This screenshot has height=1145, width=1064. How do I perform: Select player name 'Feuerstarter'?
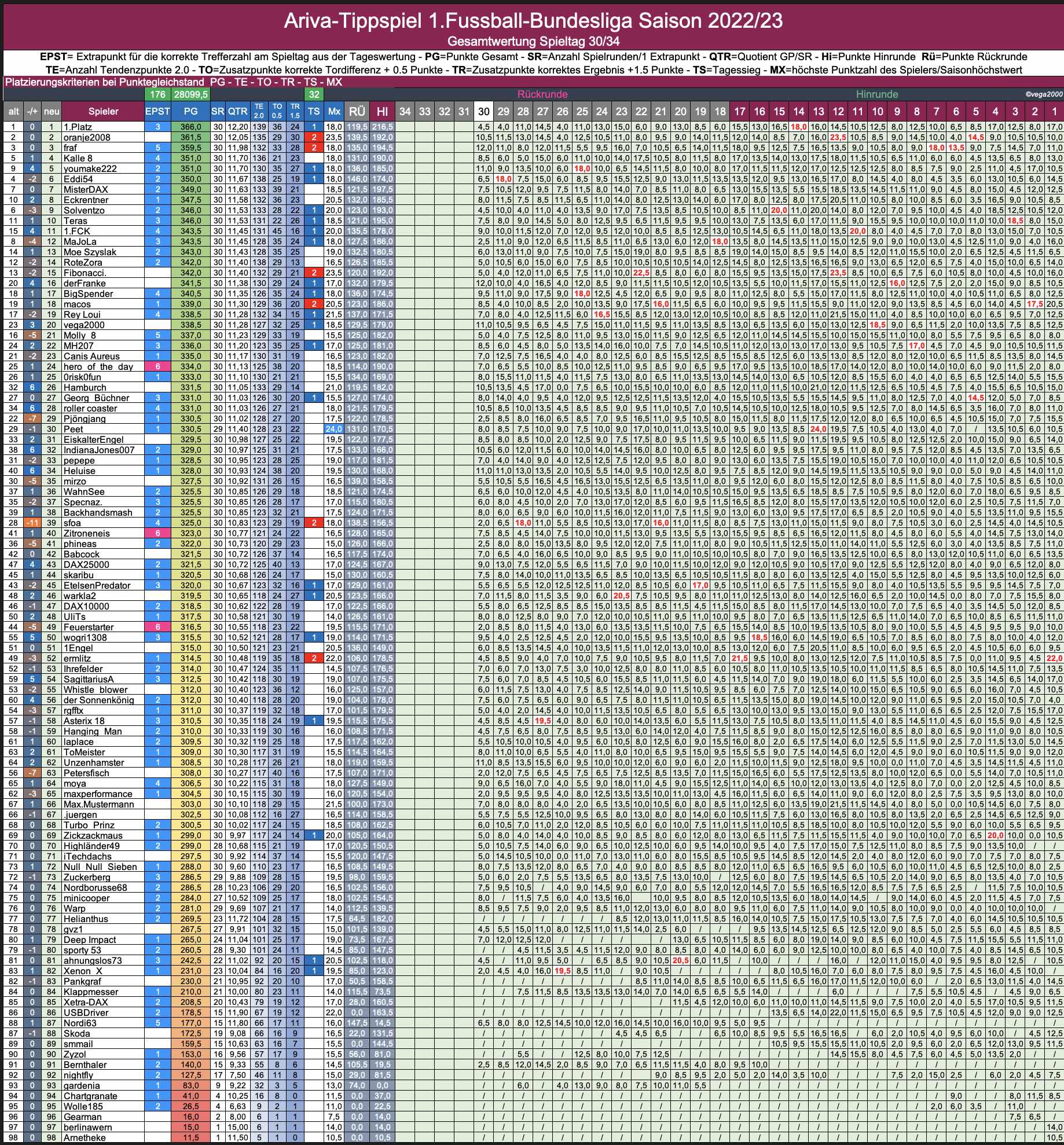tap(89, 627)
